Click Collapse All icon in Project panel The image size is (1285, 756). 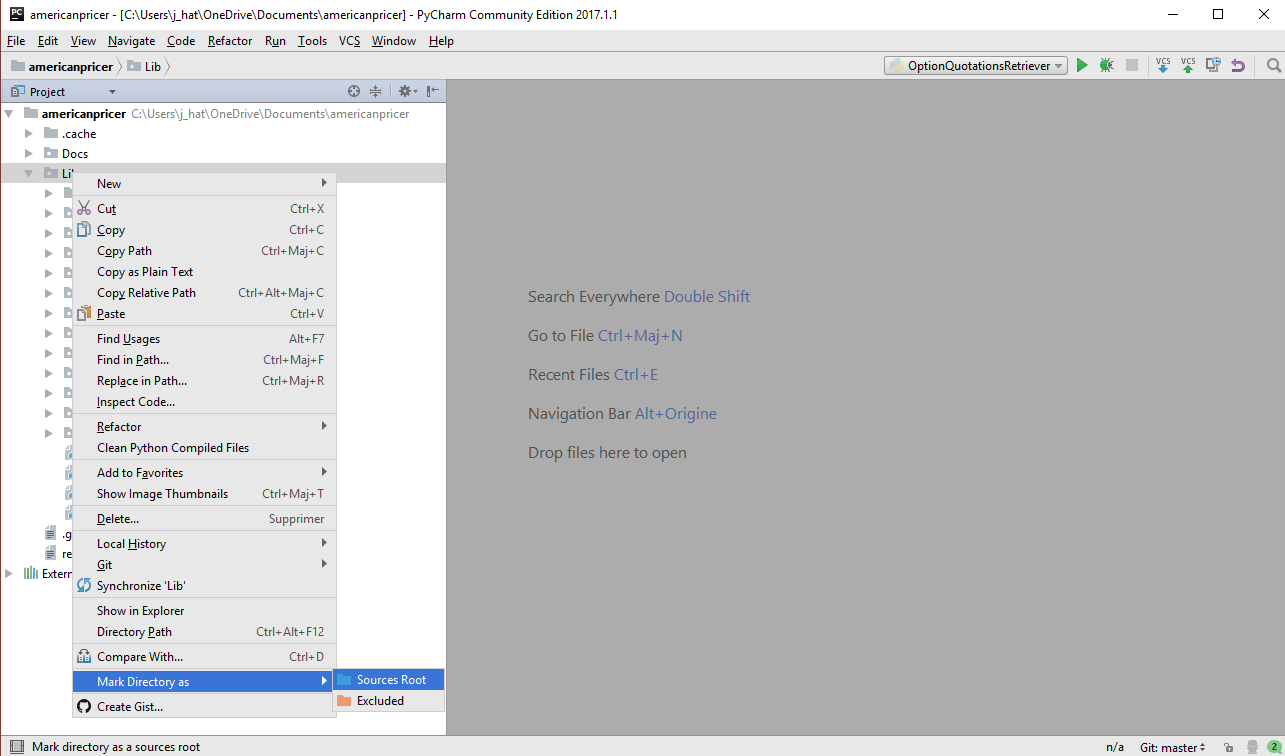tap(375, 91)
